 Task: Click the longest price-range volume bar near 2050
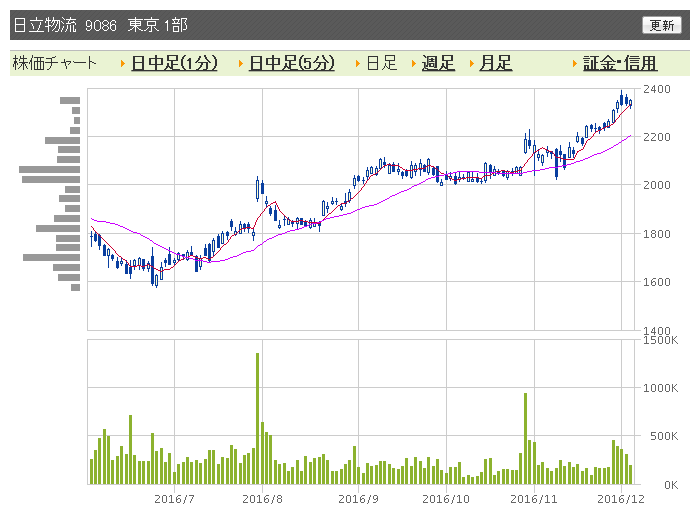click(49, 169)
